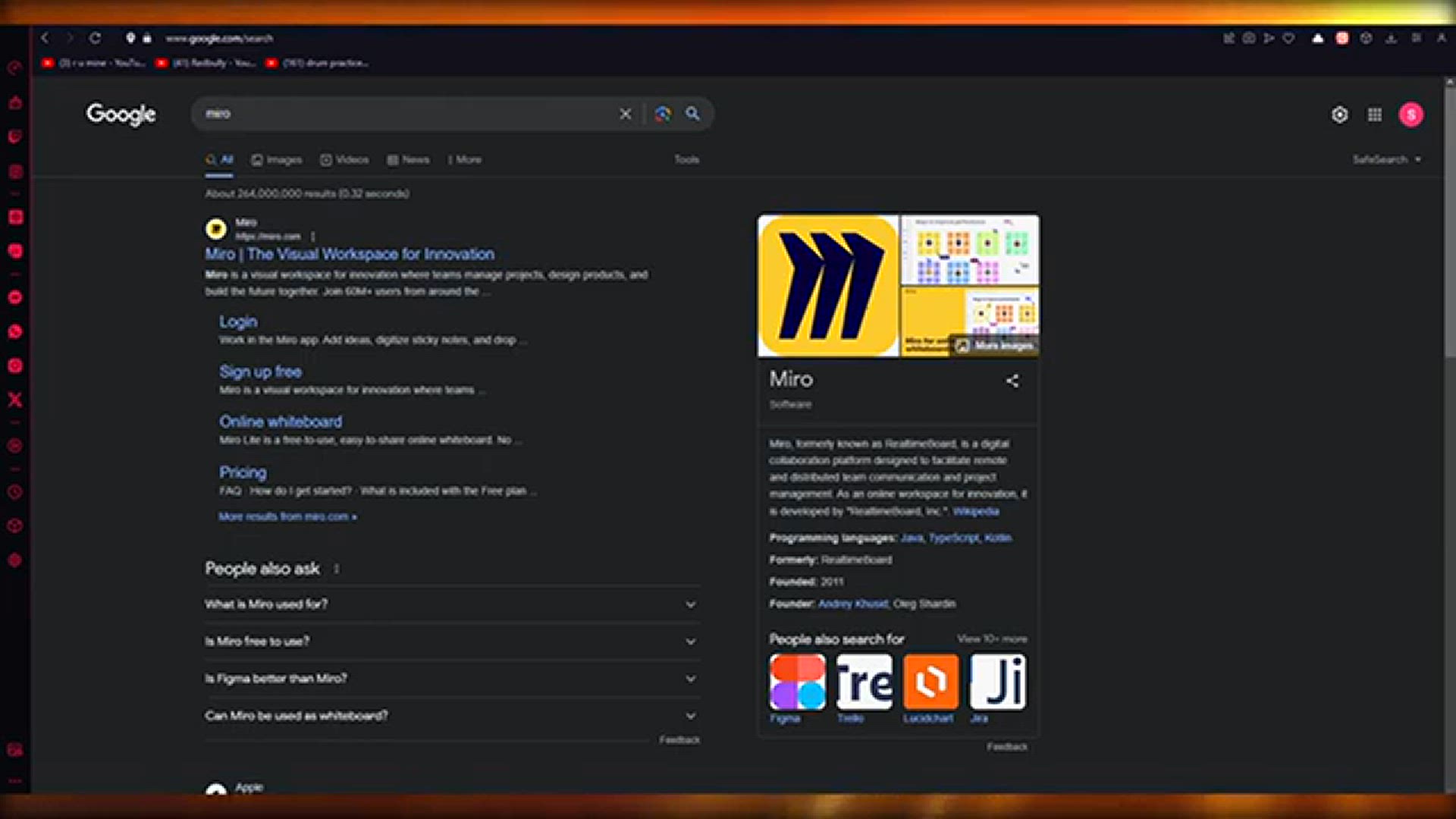
Task: Open the red square extension icon in the toolbar
Action: [1342, 38]
